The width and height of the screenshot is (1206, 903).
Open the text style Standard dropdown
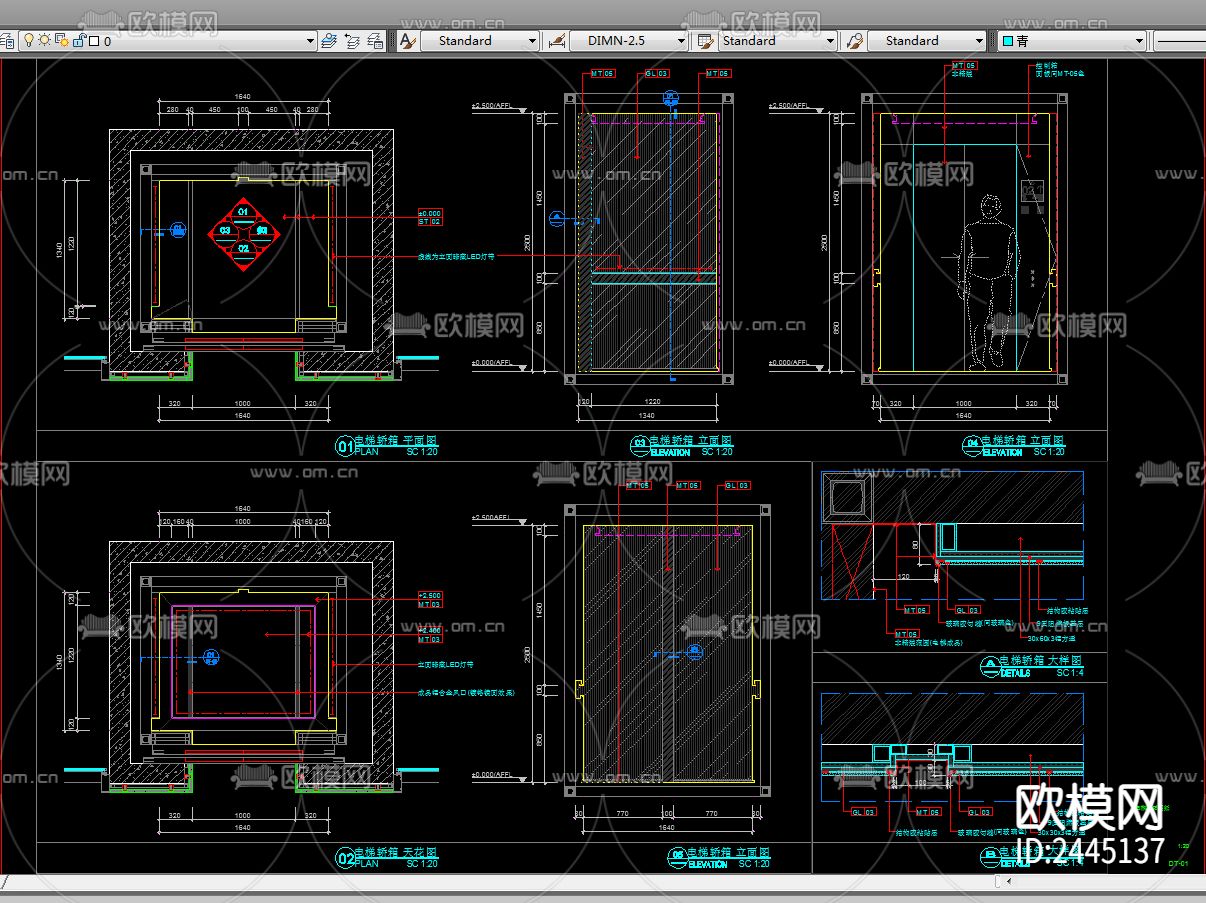click(532, 41)
